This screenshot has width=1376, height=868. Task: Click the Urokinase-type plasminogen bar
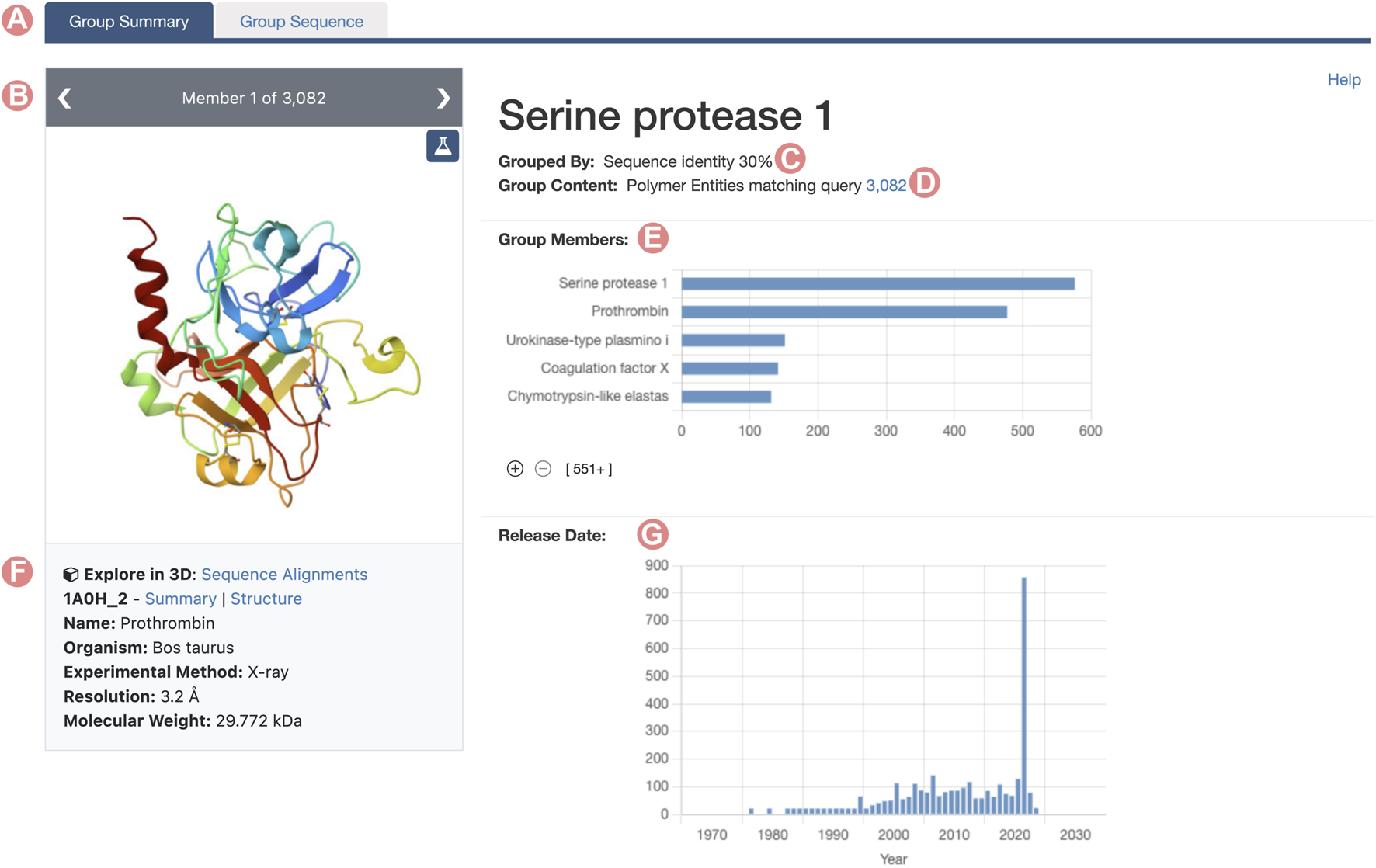click(733, 340)
